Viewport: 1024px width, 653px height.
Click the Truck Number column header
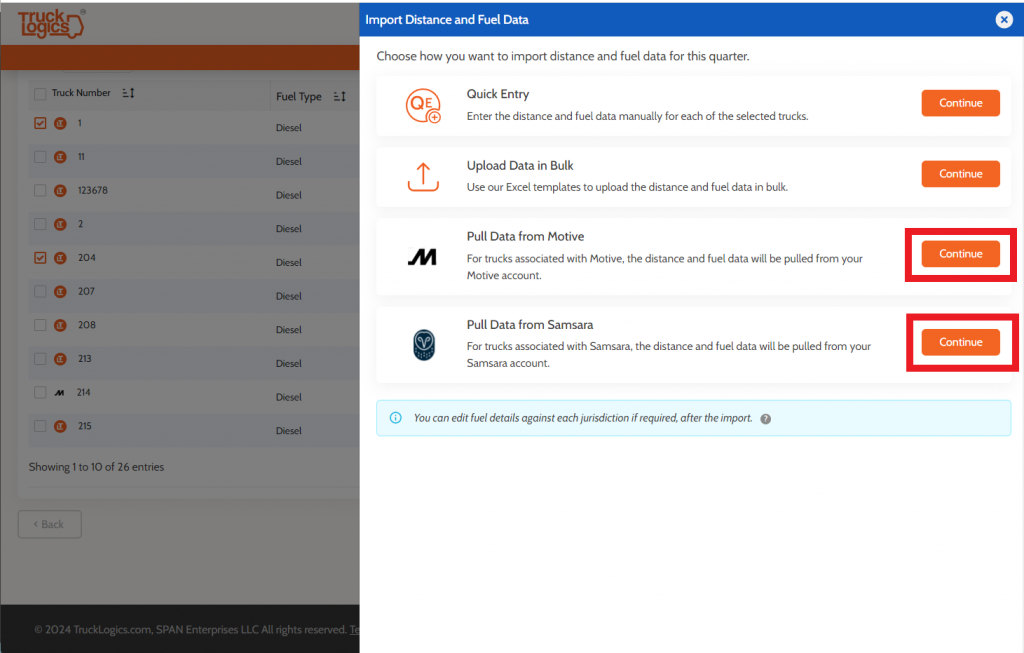coord(81,93)
